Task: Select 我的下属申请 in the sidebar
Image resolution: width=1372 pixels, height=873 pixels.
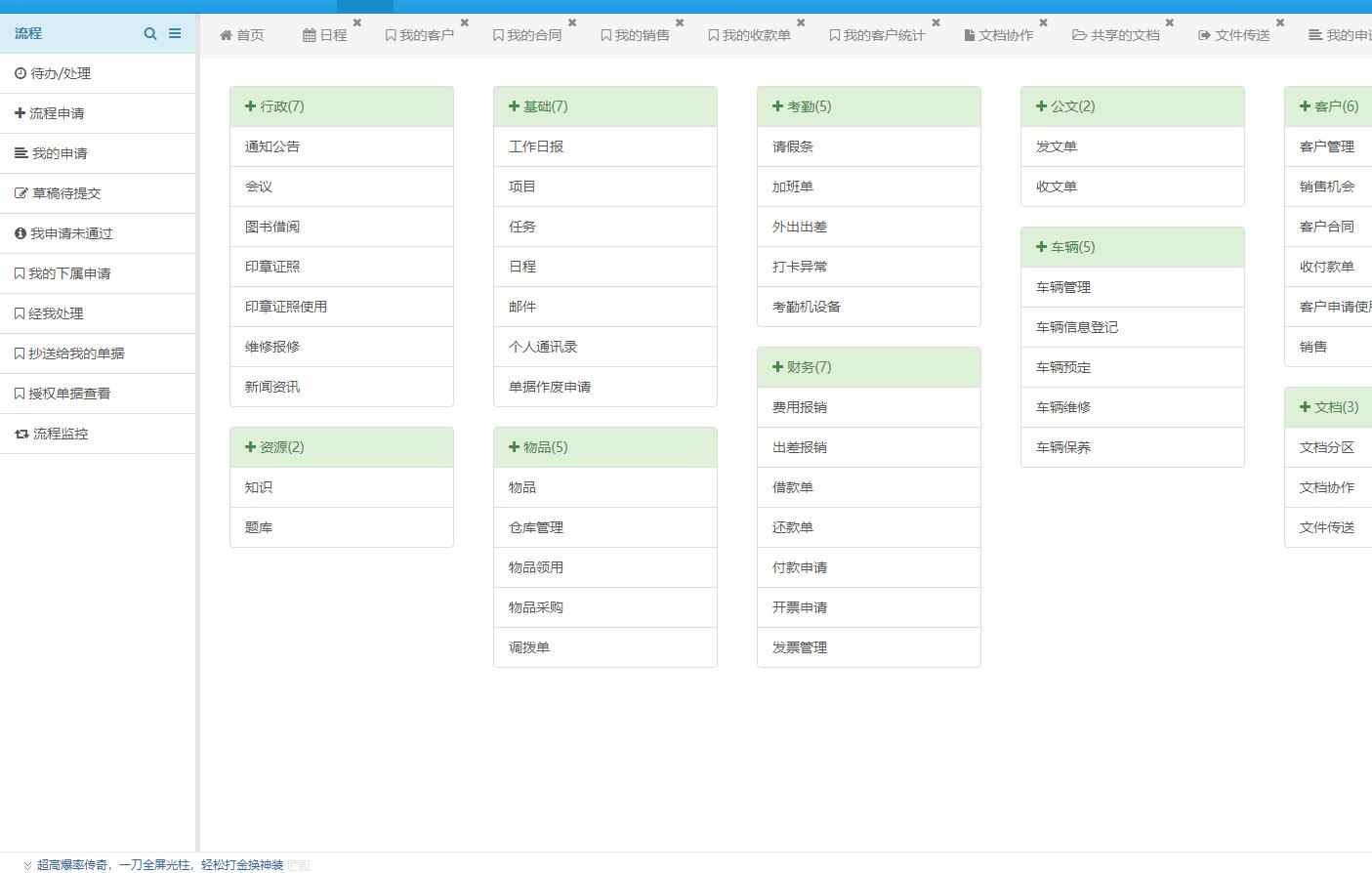Action: coord(98,273)
